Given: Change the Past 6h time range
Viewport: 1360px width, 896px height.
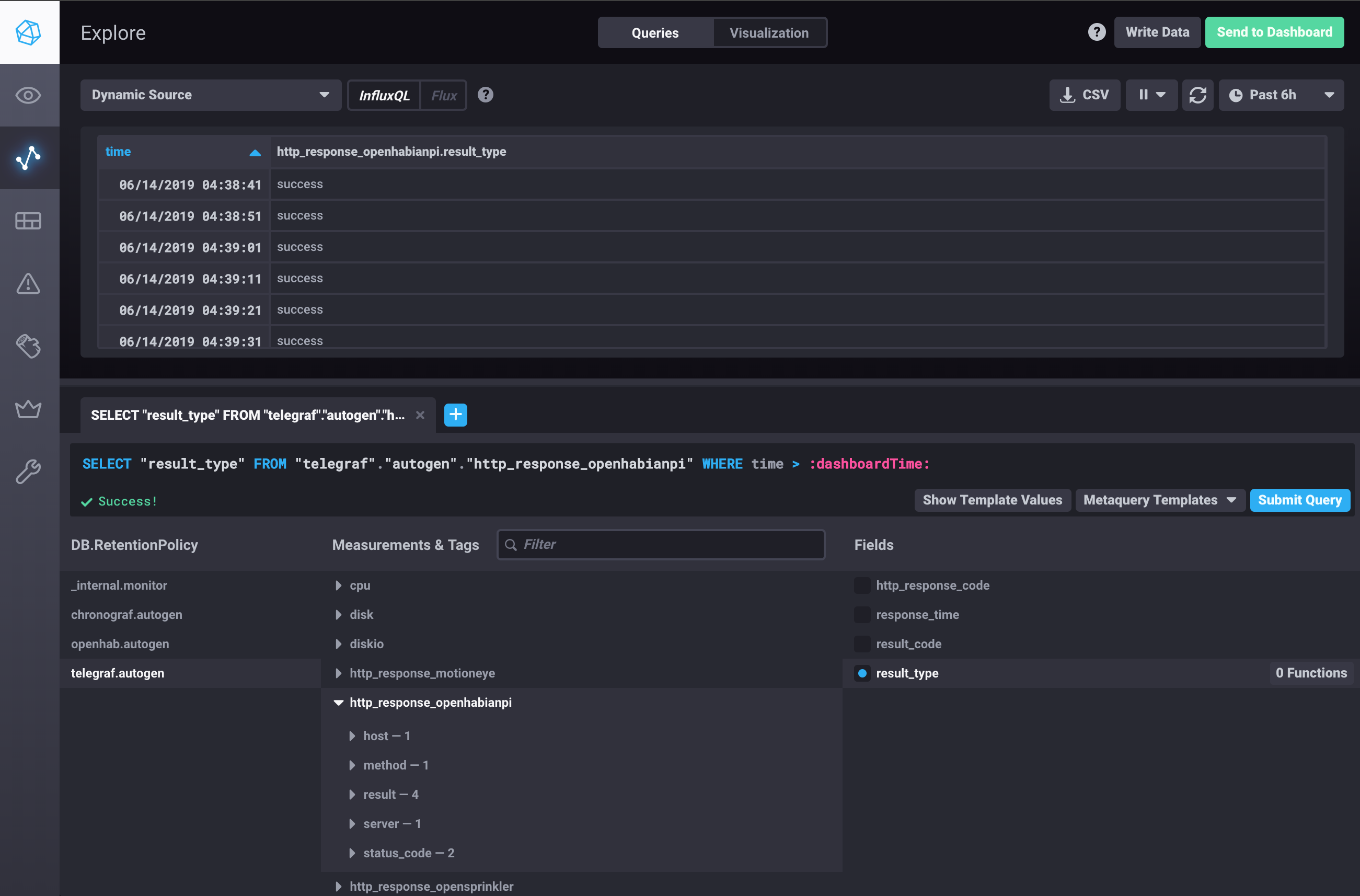Looking at the screenshot, I should pos(1281,95).
